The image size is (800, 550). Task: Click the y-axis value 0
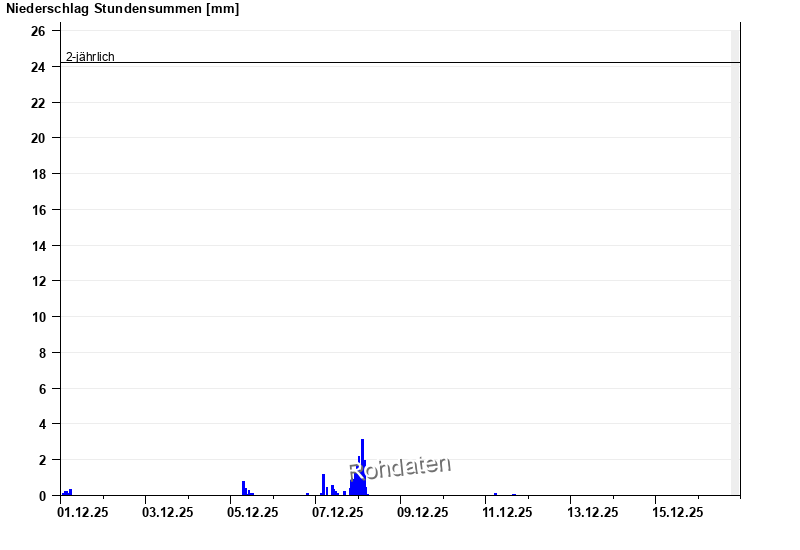[42, 496]
